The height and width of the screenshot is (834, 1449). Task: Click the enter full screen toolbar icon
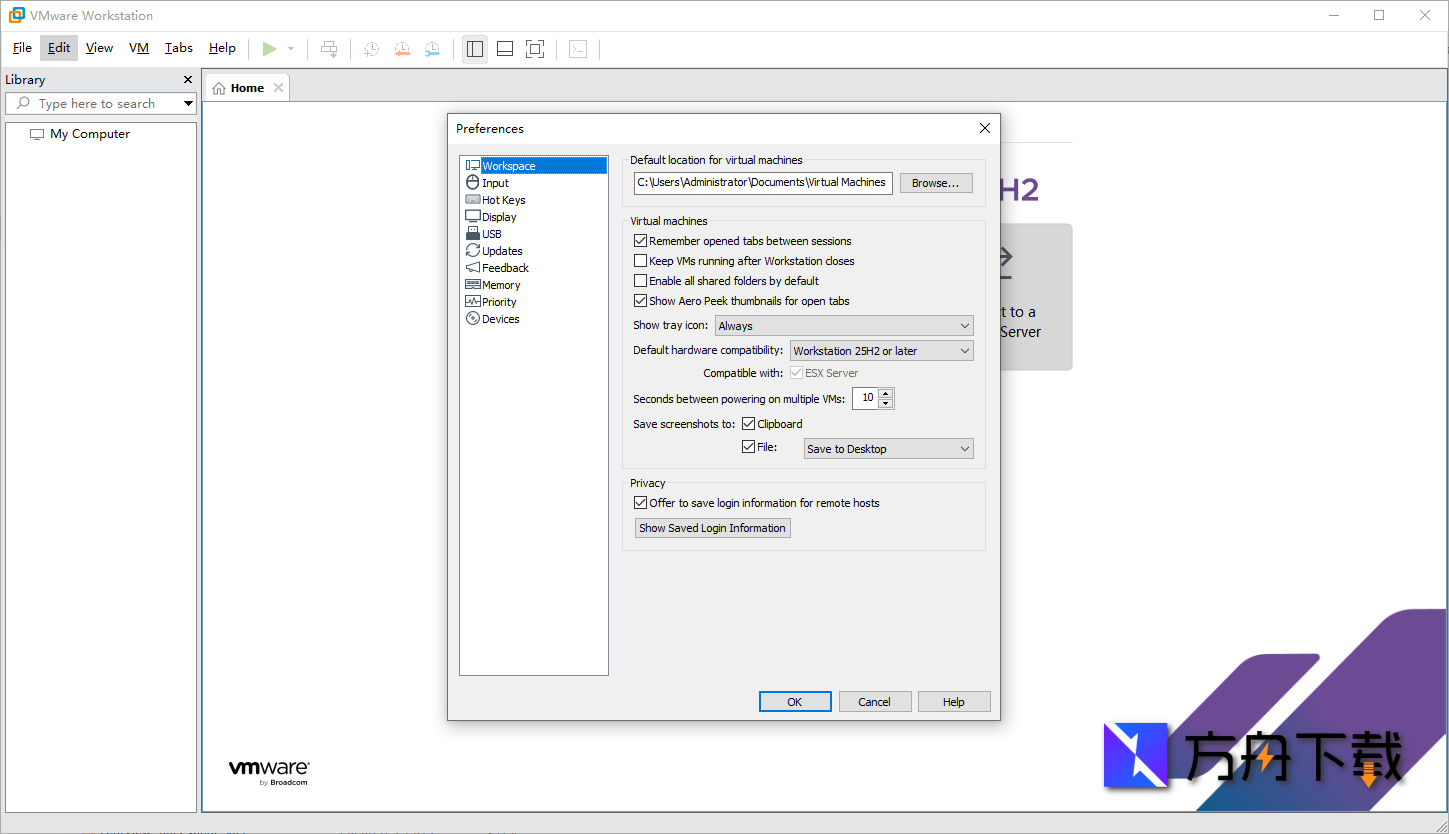pyautogui.click(x=535, y=48)
